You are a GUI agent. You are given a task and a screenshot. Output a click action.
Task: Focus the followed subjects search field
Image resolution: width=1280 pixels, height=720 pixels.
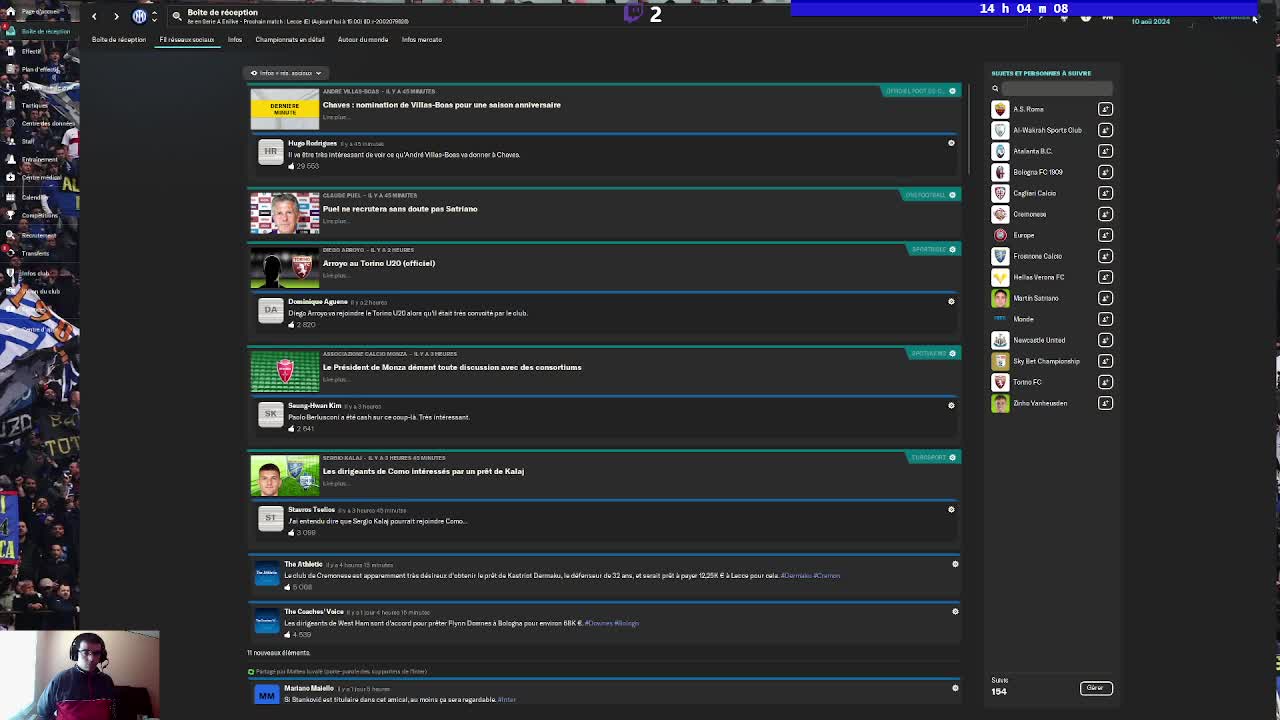point(1057,88)
